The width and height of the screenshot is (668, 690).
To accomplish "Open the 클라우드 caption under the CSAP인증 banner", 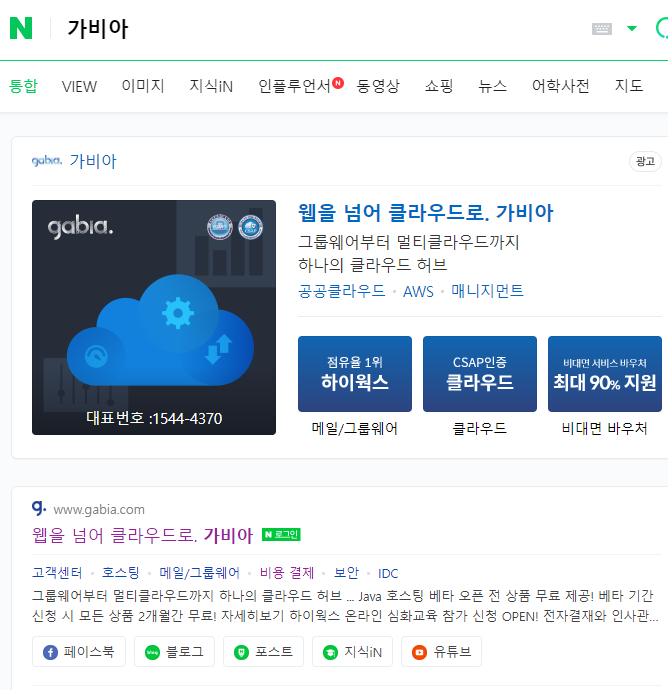I will [480, 428].
